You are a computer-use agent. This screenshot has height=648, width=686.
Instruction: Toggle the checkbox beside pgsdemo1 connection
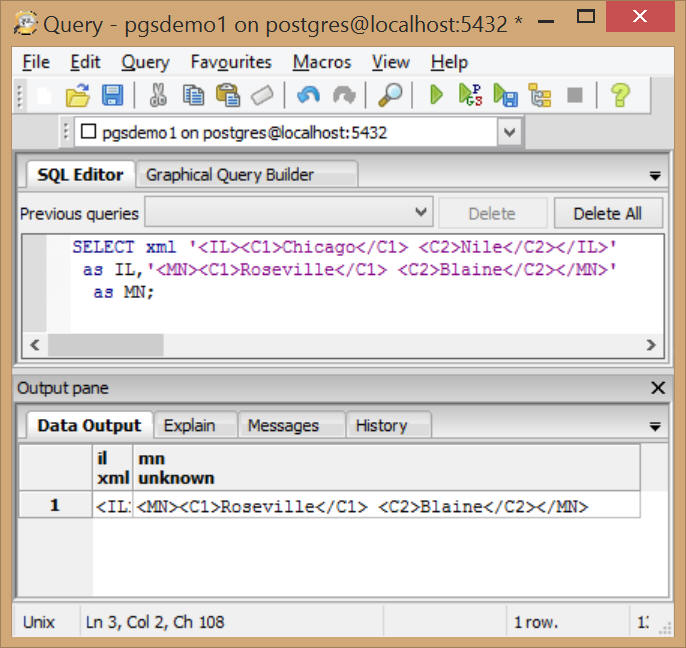click(x=88, y=131)
